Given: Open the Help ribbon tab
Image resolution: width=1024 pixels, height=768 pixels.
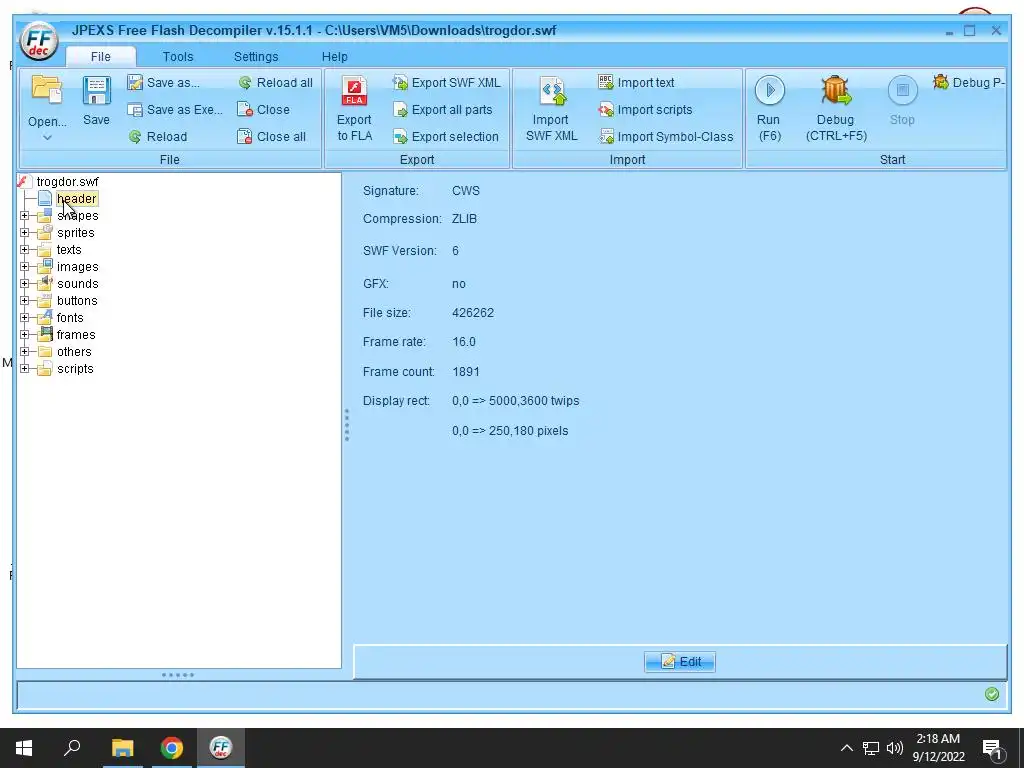Looking at the screenshot, I should click(334, 57).
